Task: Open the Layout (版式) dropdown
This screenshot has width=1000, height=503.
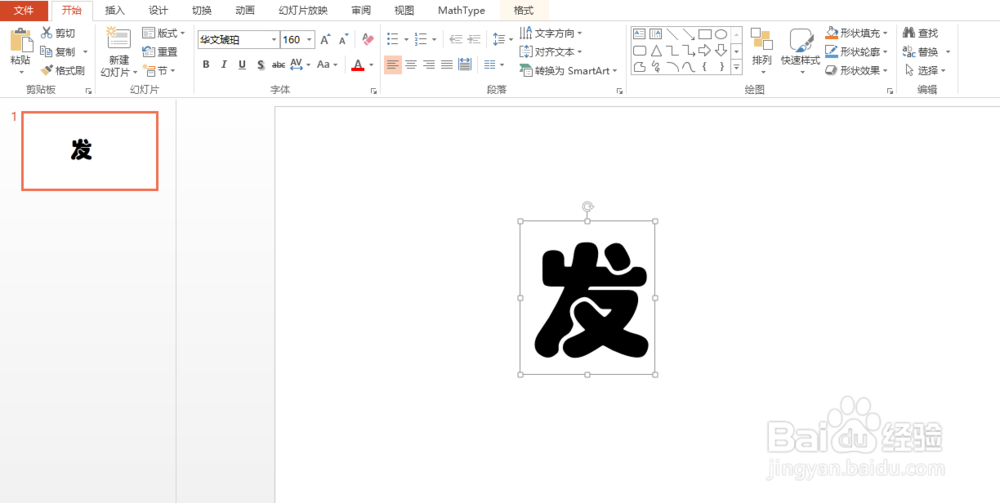Action: click(x=163, y=33)
